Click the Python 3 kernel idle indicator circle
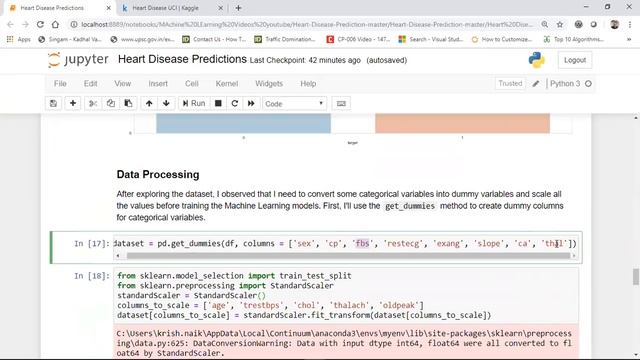Viewport: 640px width, 360px height. coord(588,84)
